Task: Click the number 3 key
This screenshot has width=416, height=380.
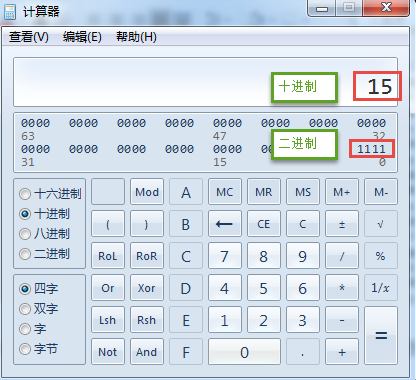Action: pos(303,320)
